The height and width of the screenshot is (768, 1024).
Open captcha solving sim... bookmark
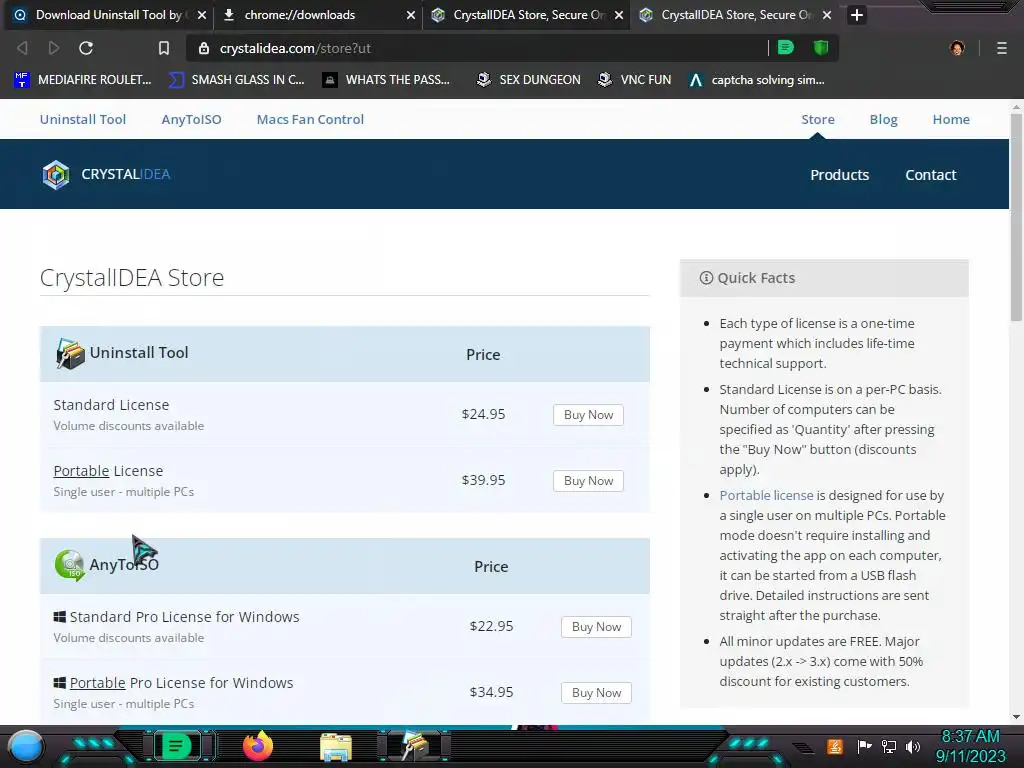coord(757,80)
